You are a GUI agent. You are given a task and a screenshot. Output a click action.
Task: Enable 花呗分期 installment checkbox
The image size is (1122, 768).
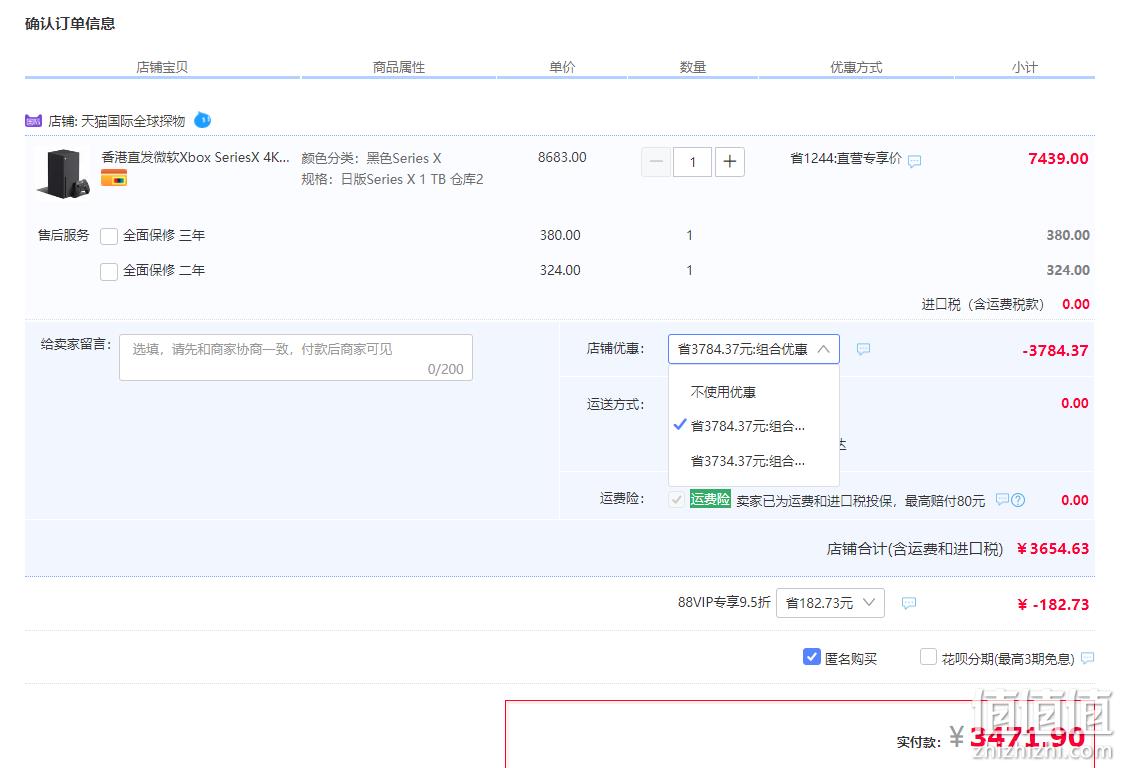click(x=928, y=657)
